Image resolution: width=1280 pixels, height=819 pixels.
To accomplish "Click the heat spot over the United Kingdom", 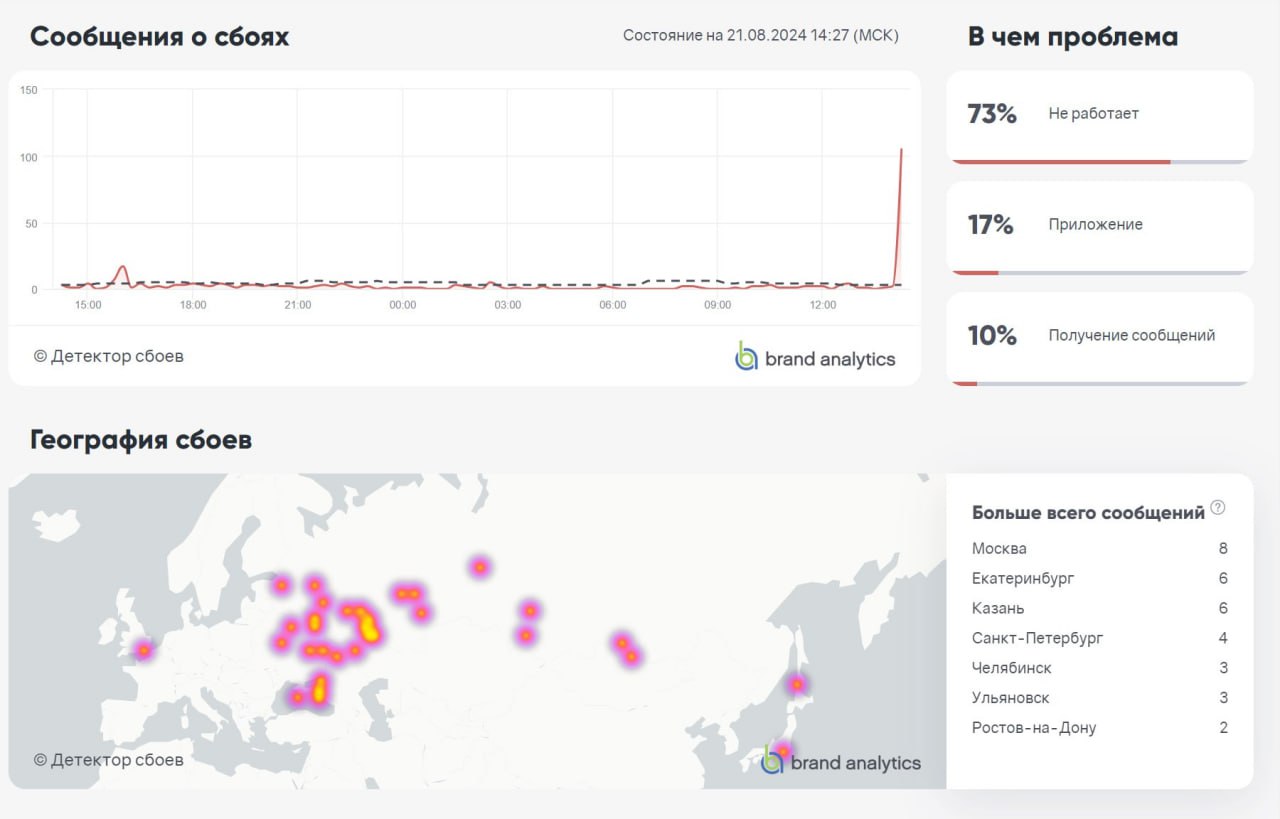I will click(x=144, y=650).
